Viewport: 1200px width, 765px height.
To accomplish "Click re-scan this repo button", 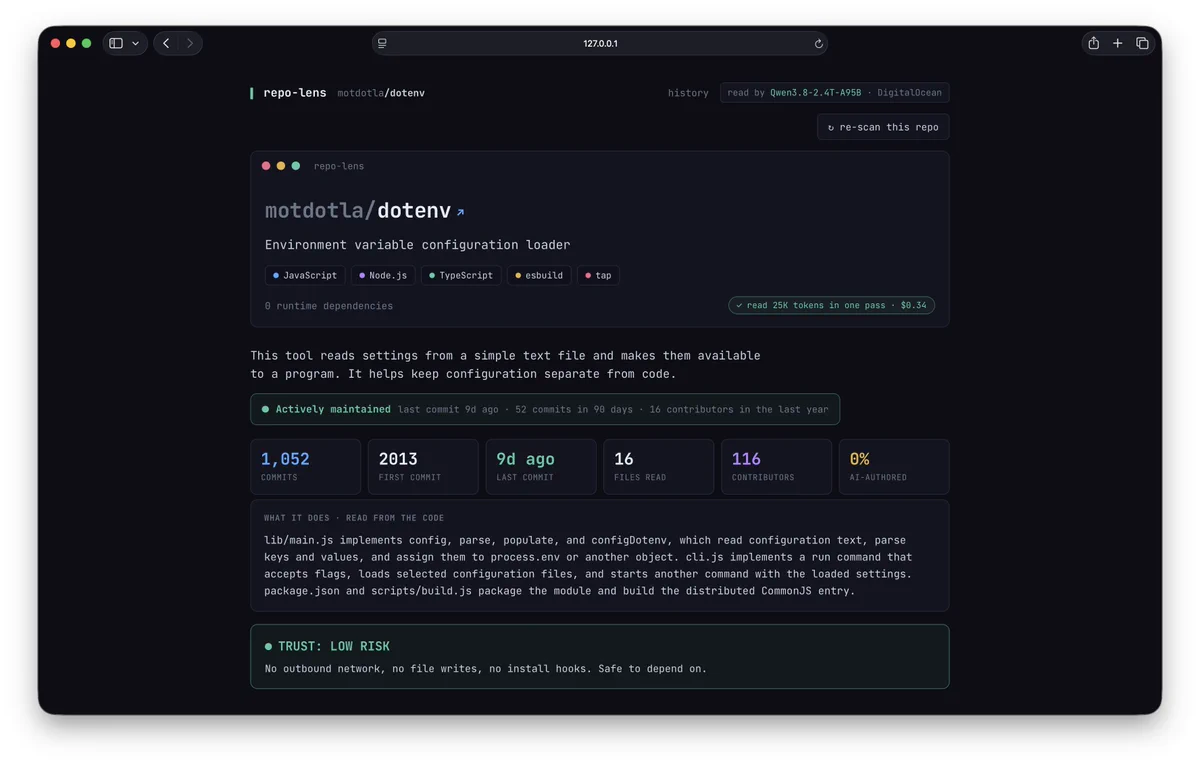I will pos(883,127).
